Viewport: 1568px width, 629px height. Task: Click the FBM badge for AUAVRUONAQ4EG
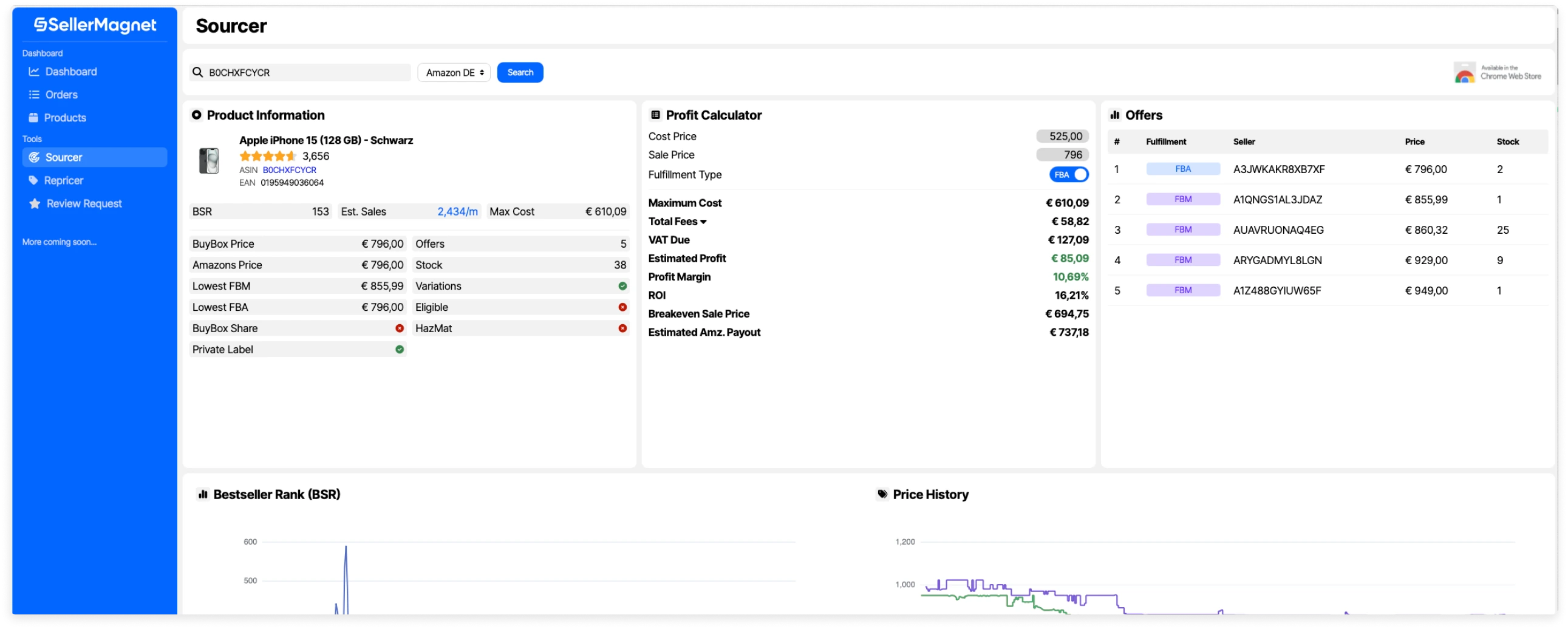point(1184,230)
